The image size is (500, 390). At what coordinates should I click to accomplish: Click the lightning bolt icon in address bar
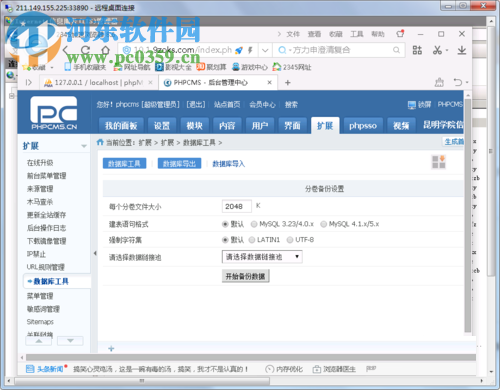point(250,50)
